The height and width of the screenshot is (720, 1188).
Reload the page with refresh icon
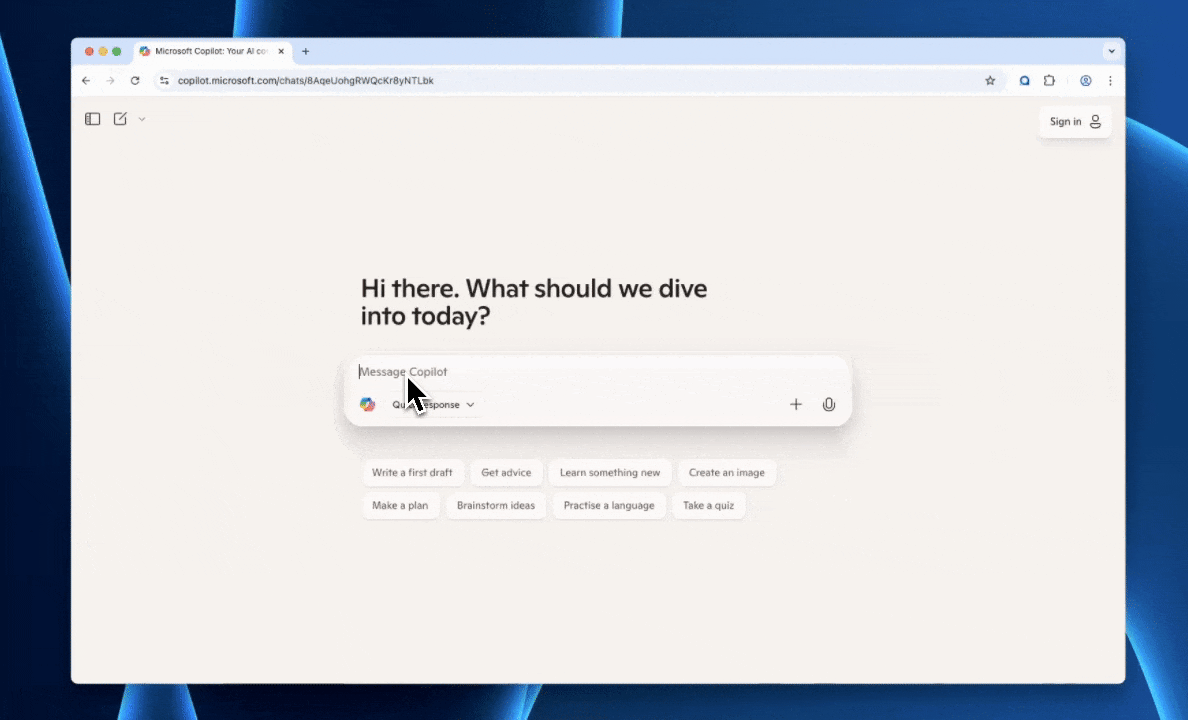(135, 80)
